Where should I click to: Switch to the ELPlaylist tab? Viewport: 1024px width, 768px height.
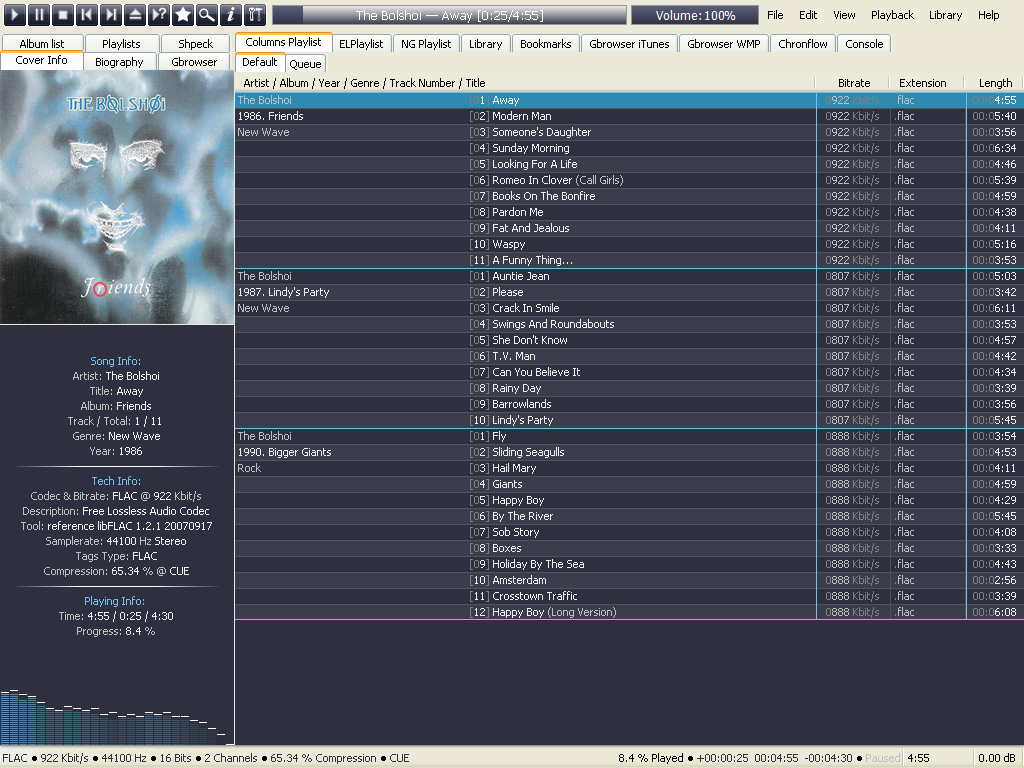click(361, 44)
